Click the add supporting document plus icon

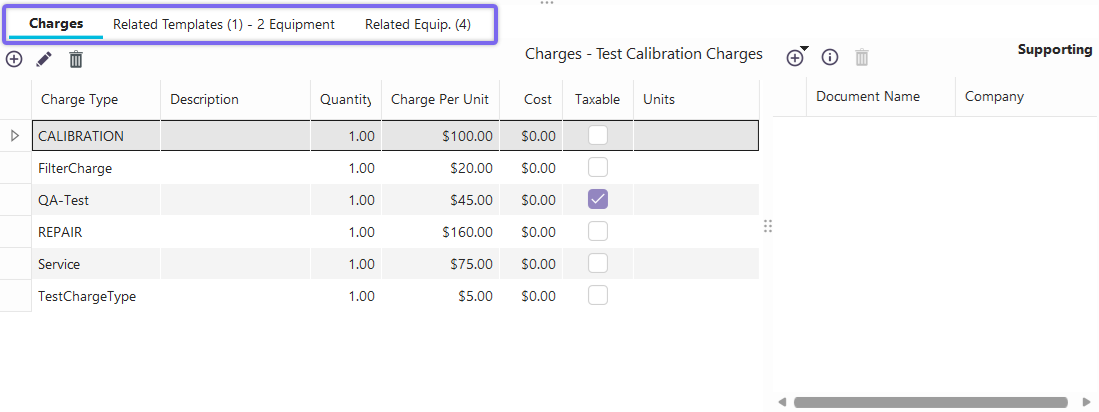click(795, 58)
